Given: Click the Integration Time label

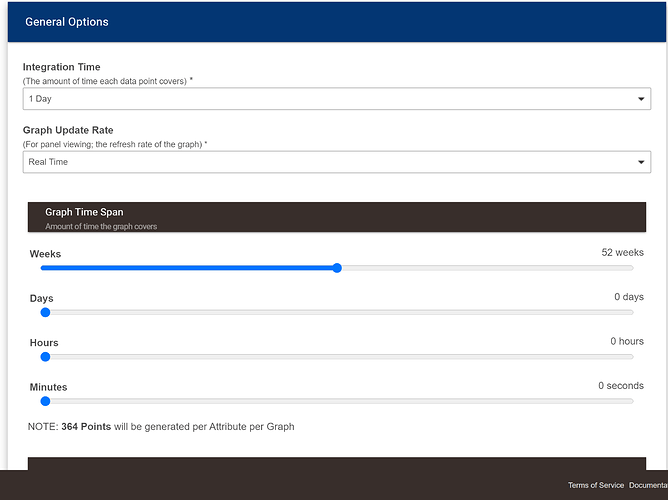Looking at the screenshot, I should coord(62,67).
